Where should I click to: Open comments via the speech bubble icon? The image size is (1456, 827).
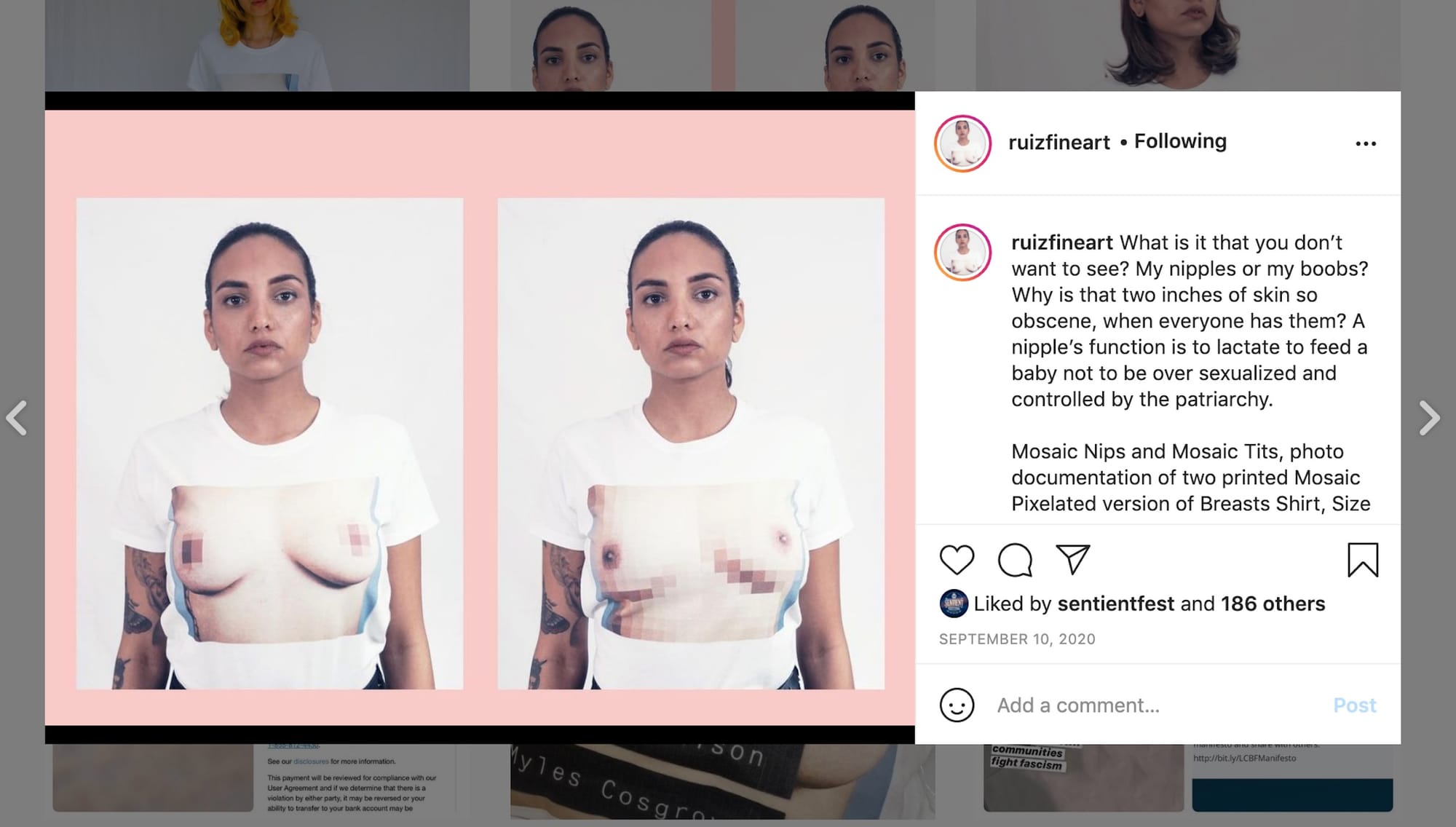click(1015, 560)
